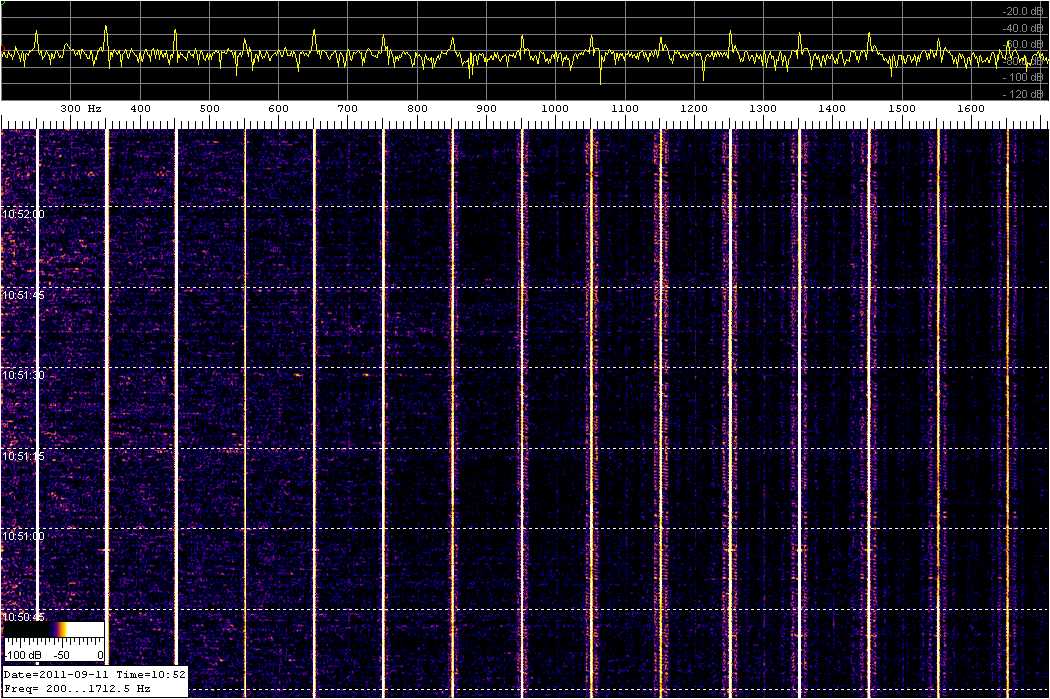This screenshot has height=699, width=1050.
Task: Click the 700 frequency axis label
Action: 348,108
